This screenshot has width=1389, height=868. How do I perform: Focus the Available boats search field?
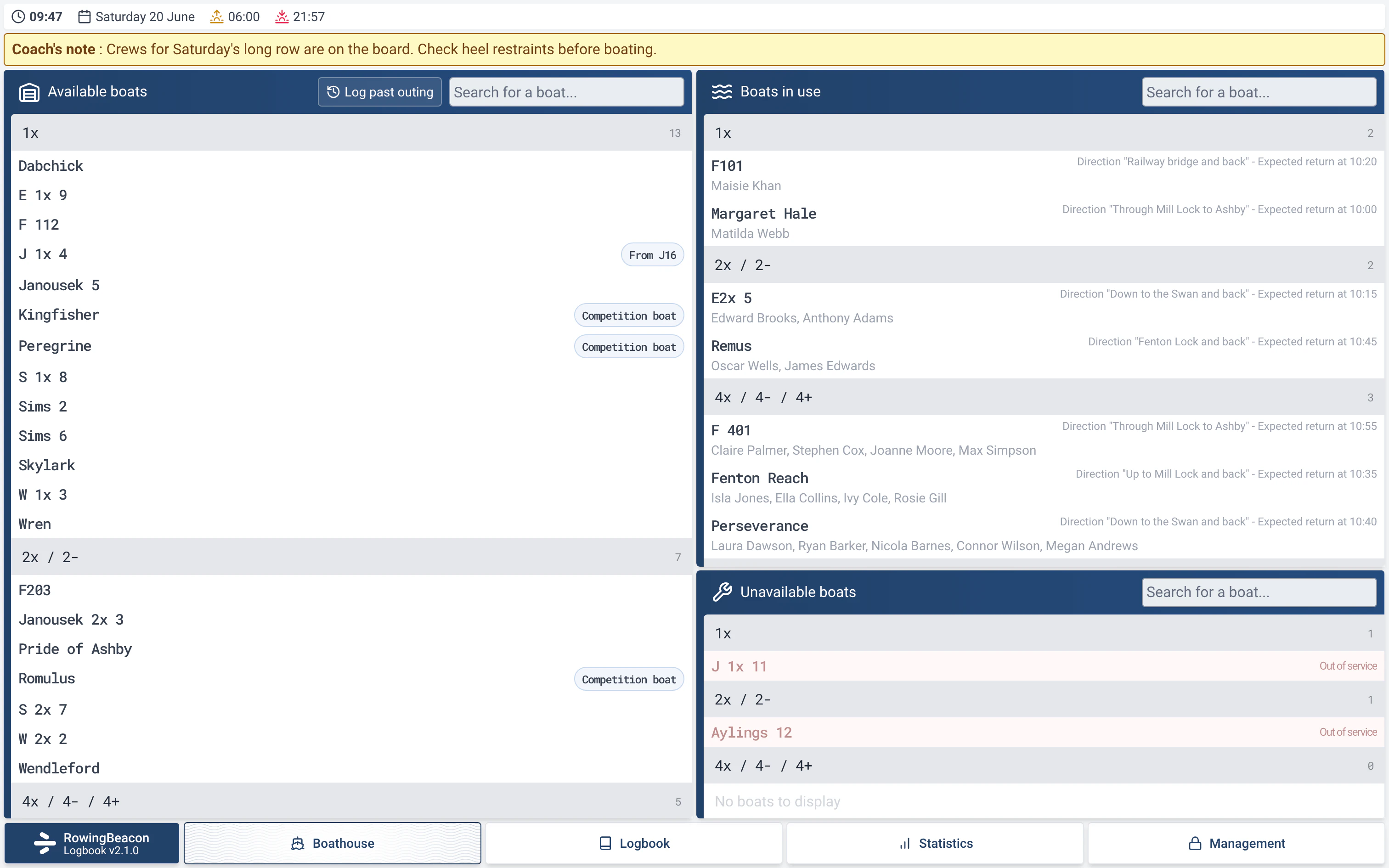[x=566, y=92]
